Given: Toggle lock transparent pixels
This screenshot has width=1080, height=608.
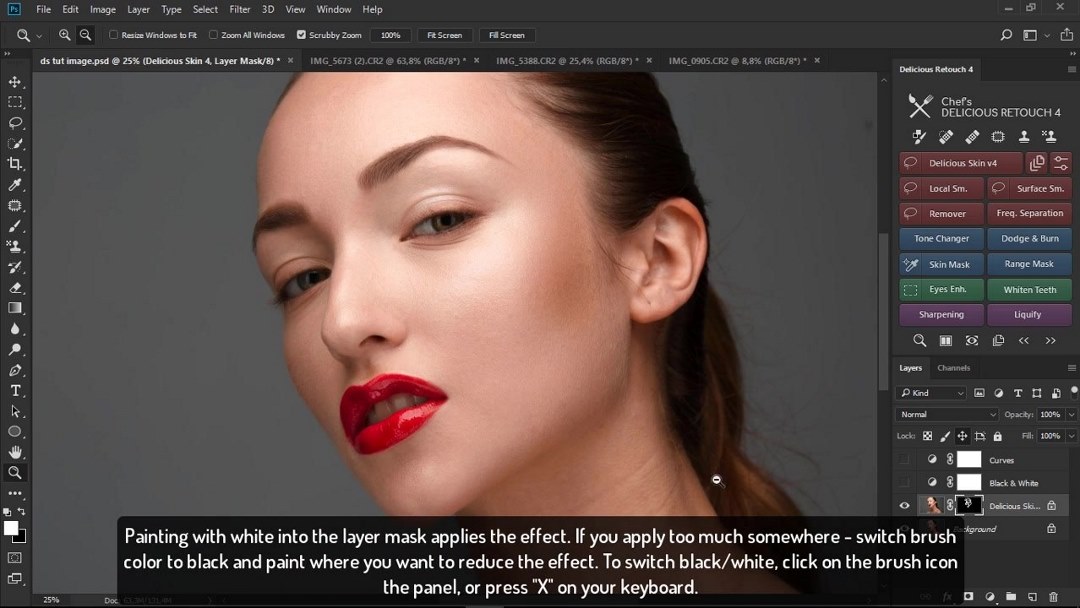Looking at the screenshot, I should coord(928,436).
